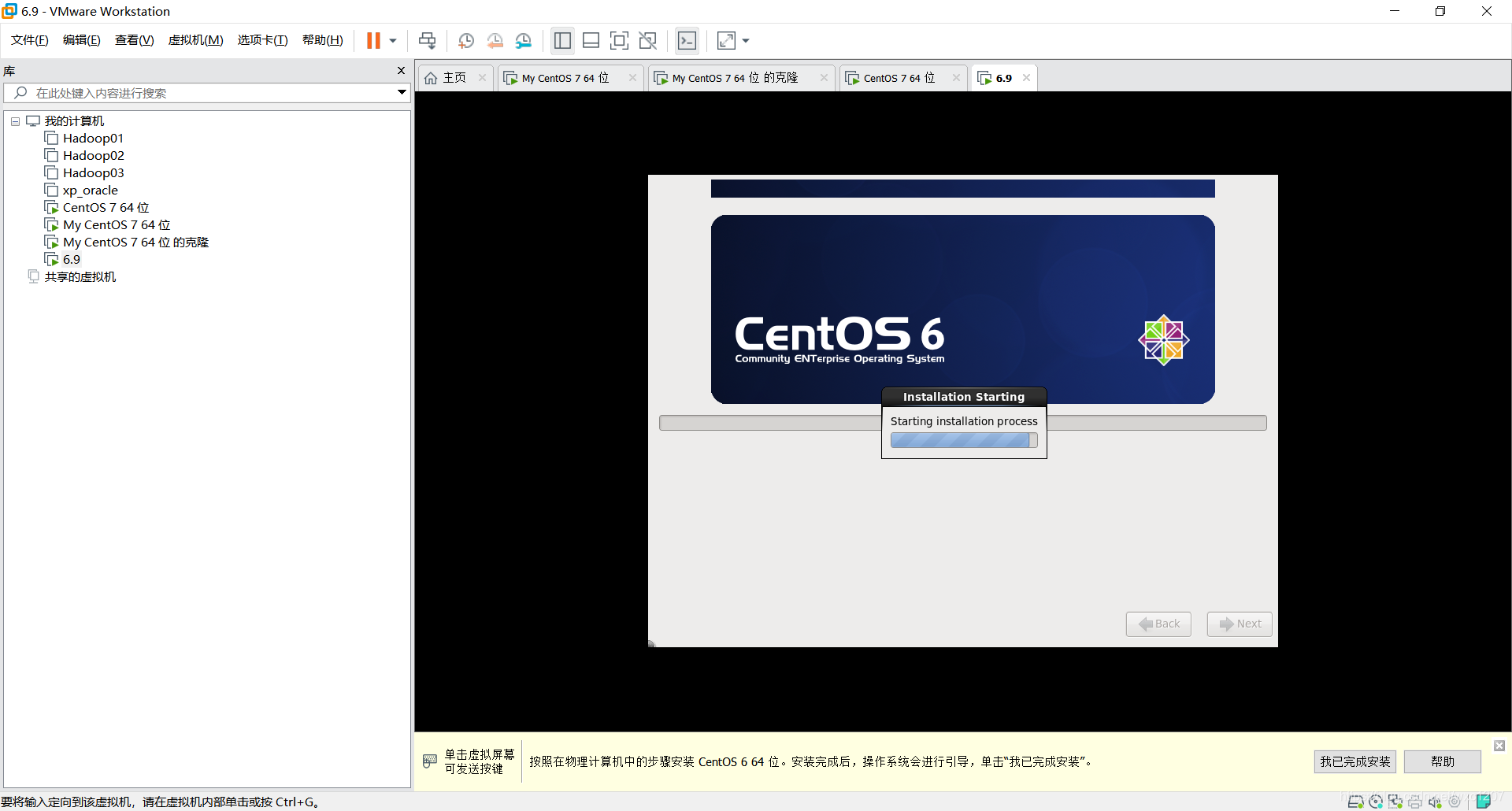Close the 主页 tab
This screenshot has height=811, width=1512.
click(x=482, y=78)
